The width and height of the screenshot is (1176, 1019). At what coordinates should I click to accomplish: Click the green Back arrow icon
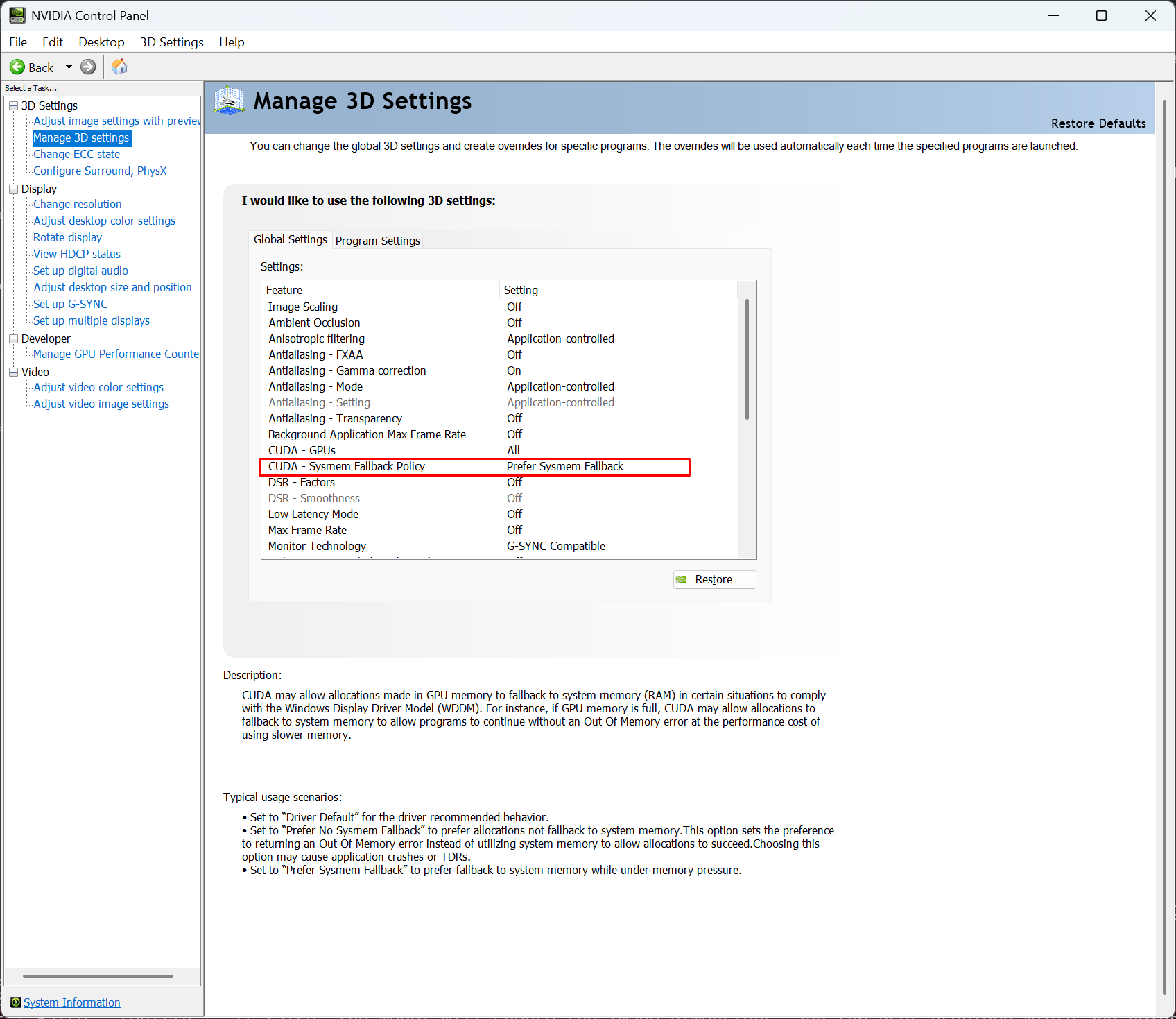[17, 67]
